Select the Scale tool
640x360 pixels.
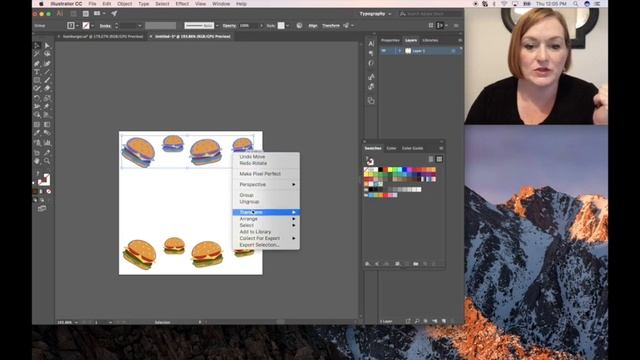47,98
